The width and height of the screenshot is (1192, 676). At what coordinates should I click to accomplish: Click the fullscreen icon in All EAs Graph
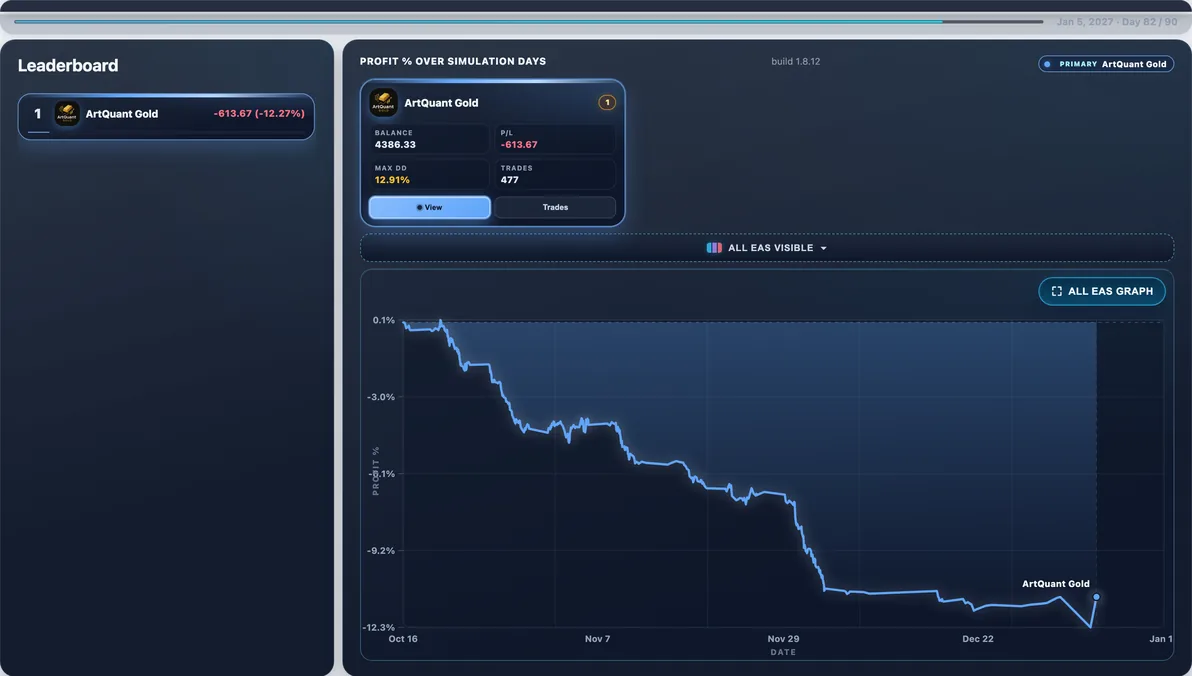[x=1056, y=291]
